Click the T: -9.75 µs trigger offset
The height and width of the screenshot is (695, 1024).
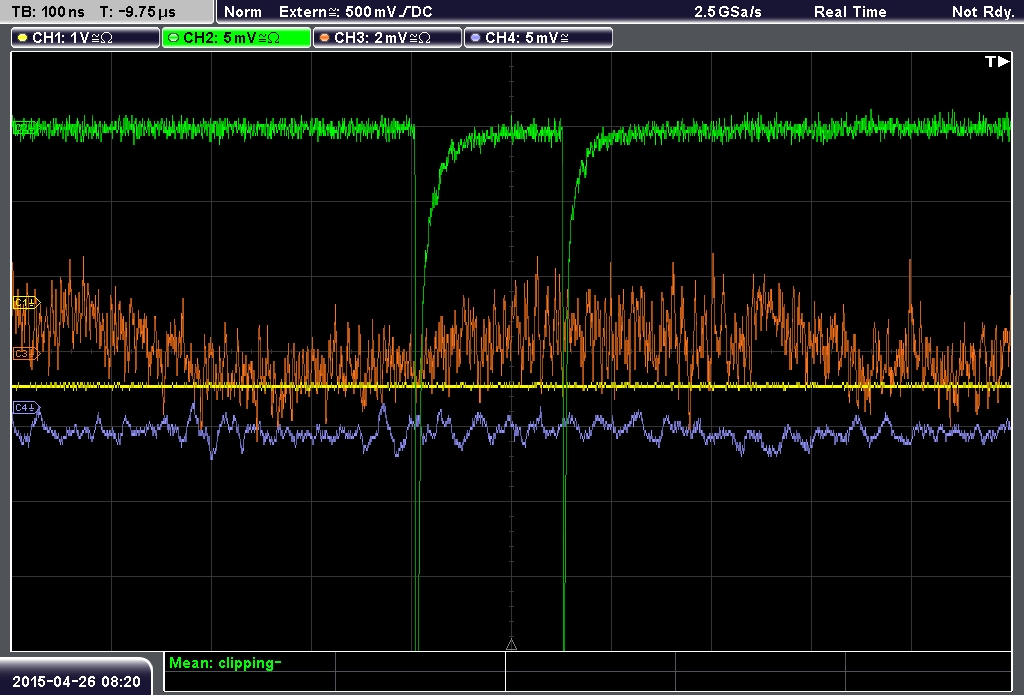click(138, 12)
